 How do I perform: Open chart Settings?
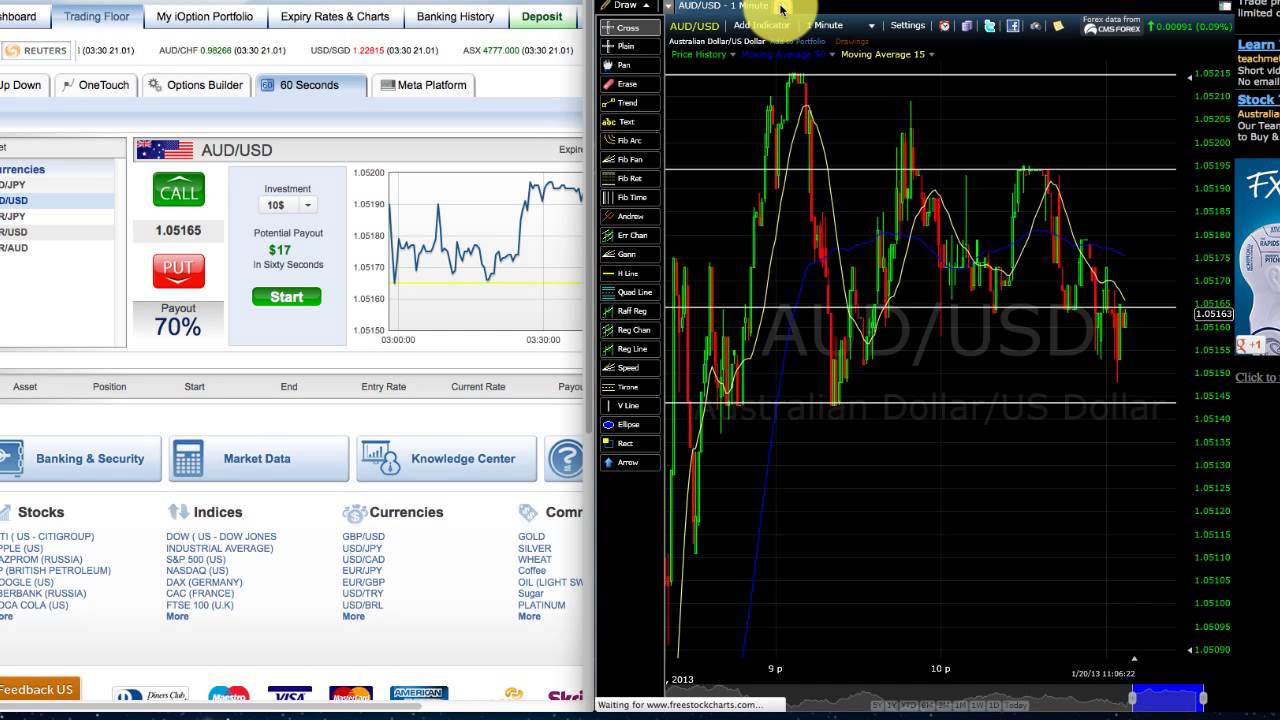(x=908, y=25)
